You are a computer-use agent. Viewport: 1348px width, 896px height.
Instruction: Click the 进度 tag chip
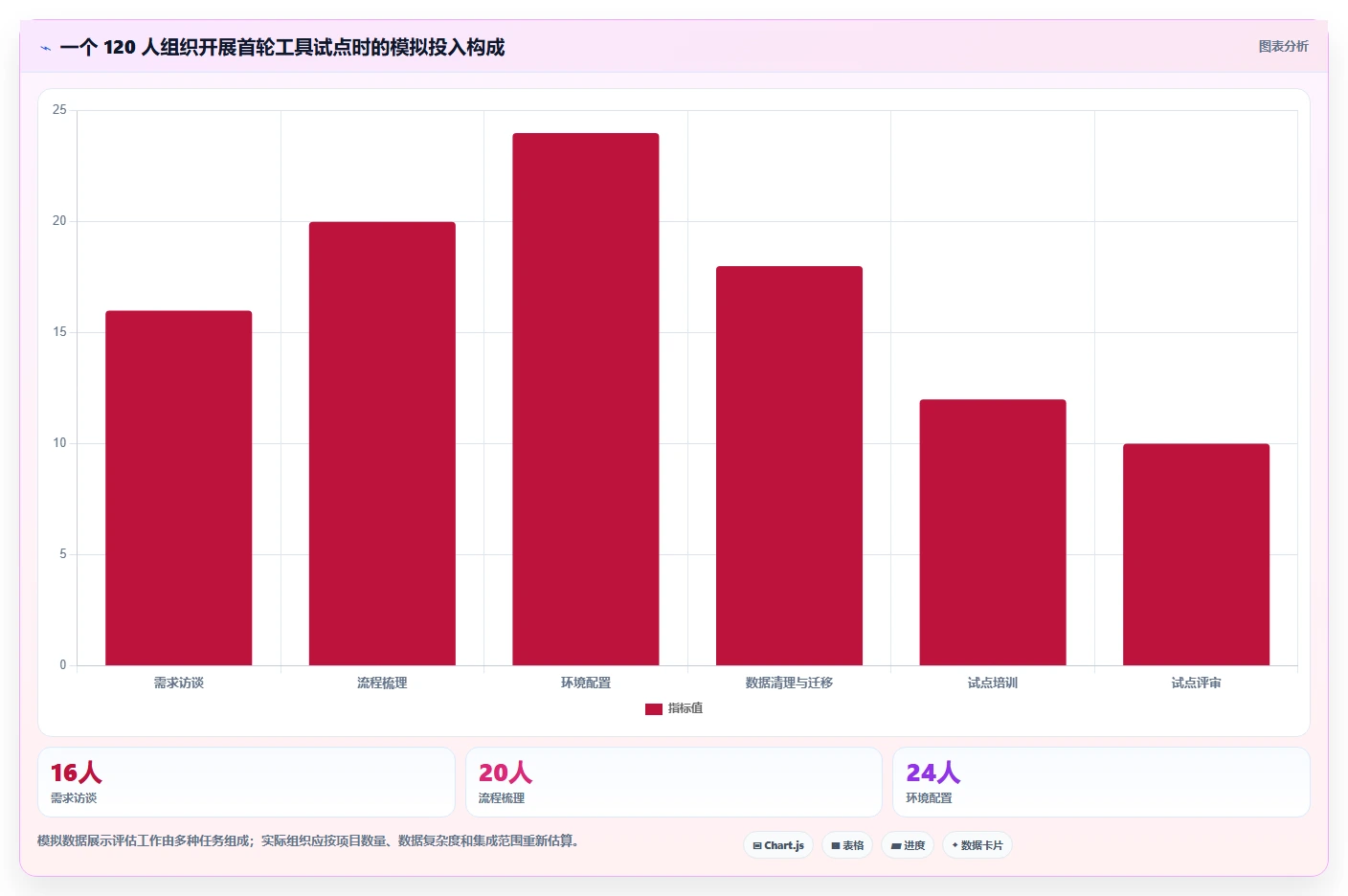(x=908, y=845)
